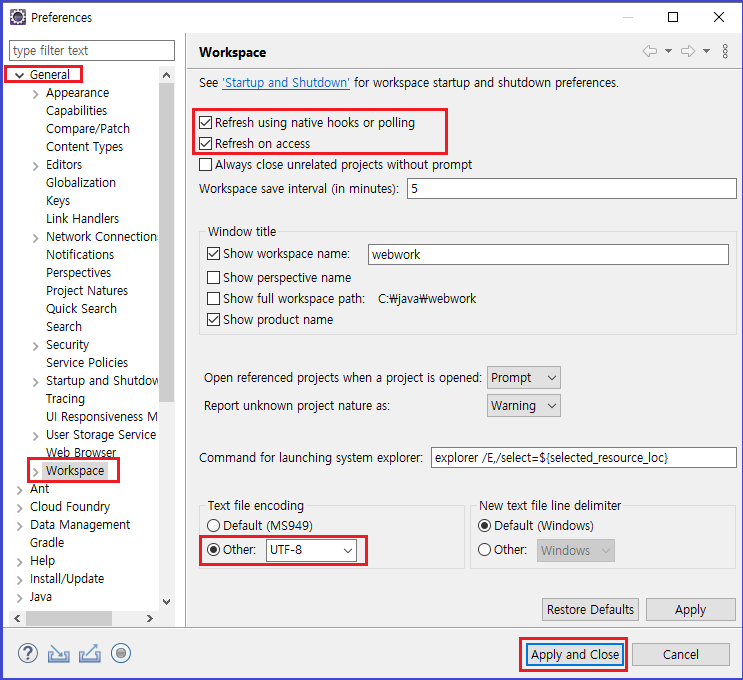Open the Help question mark icon
The image size is (743, 680).
[28, 653]
